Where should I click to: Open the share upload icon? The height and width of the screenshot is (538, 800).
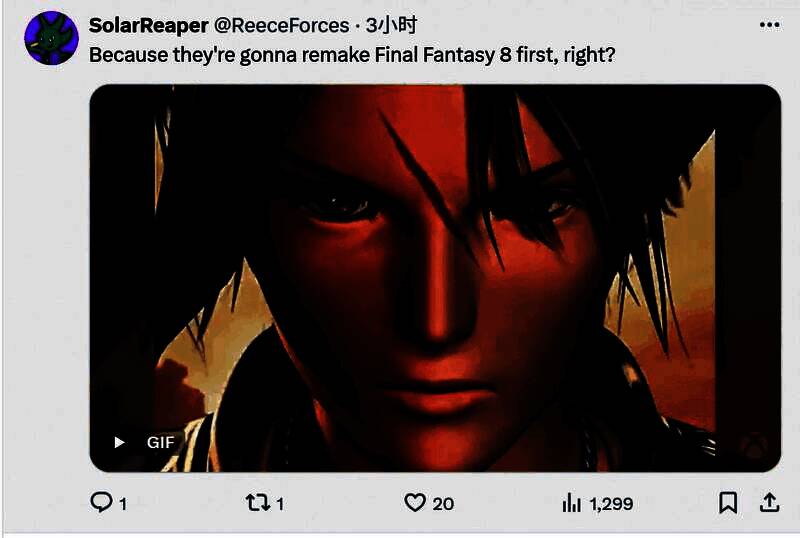coord(769,503)
